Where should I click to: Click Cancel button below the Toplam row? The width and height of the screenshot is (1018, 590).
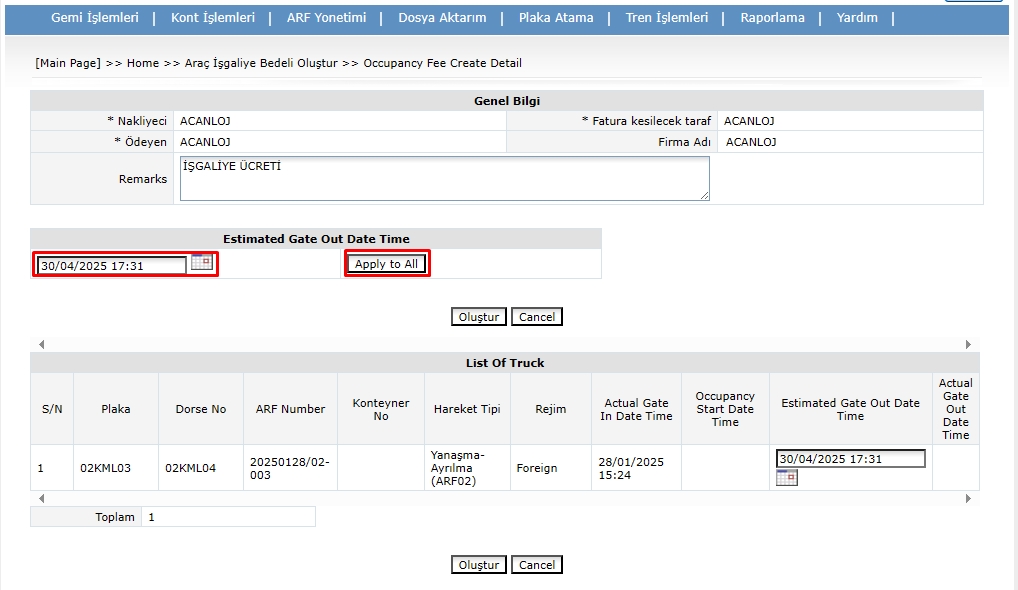[x=537, y=565]
